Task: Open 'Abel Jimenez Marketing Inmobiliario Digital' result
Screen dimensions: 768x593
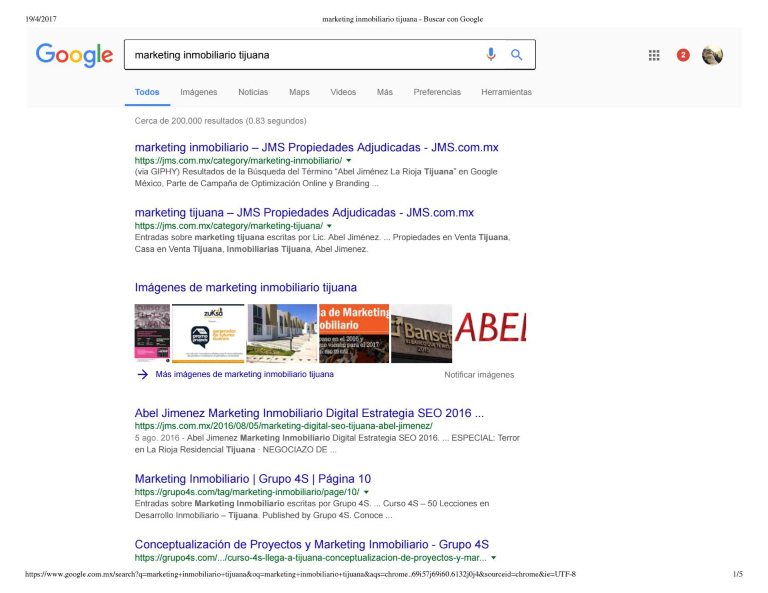Action: click(x=309, y=413)
